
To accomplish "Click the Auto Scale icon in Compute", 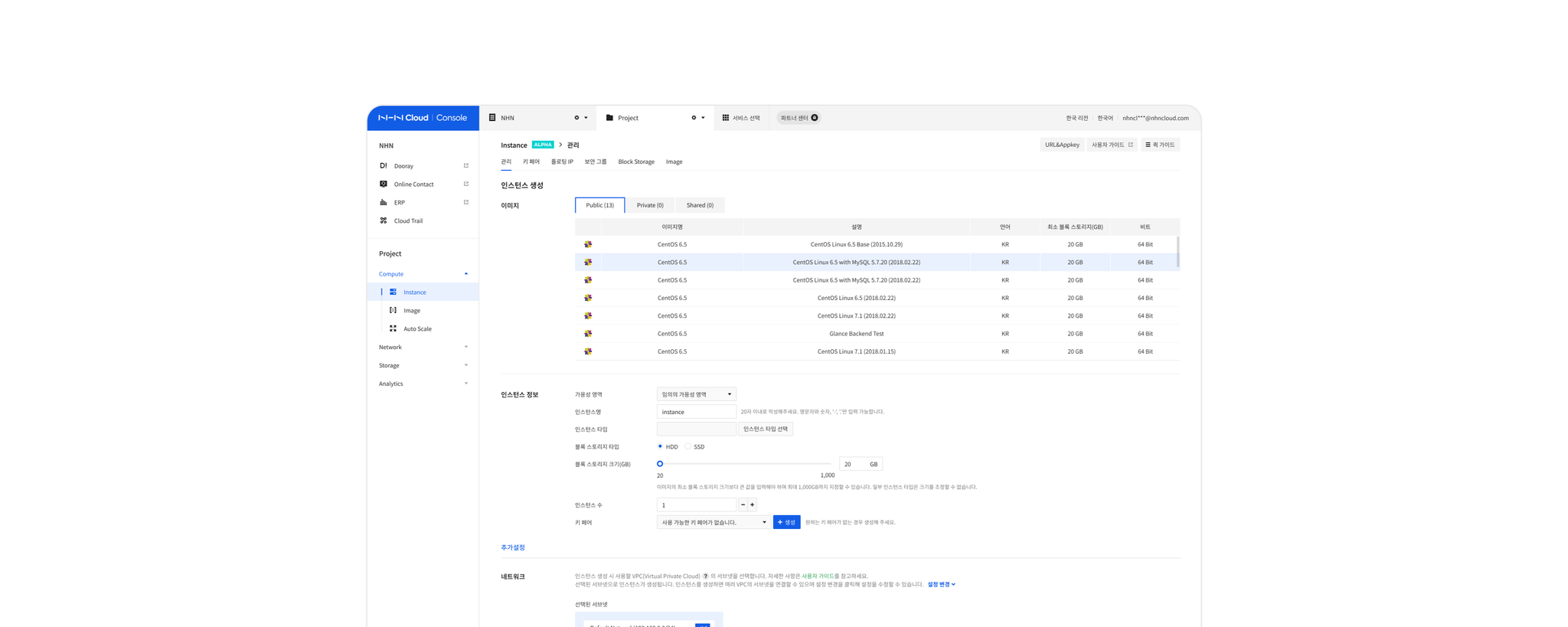I will tap(393, 328).
